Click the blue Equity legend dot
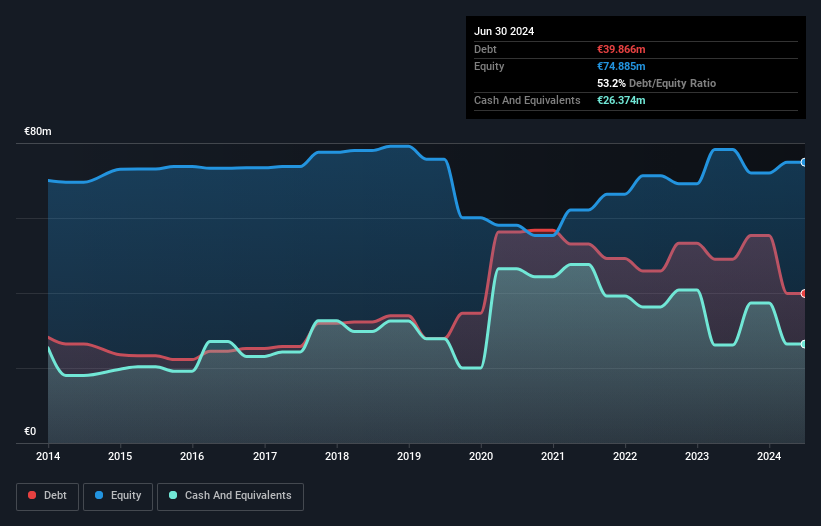Image resolution: width=821 pixels, height=526 pixels. click(x=99, y=495)
